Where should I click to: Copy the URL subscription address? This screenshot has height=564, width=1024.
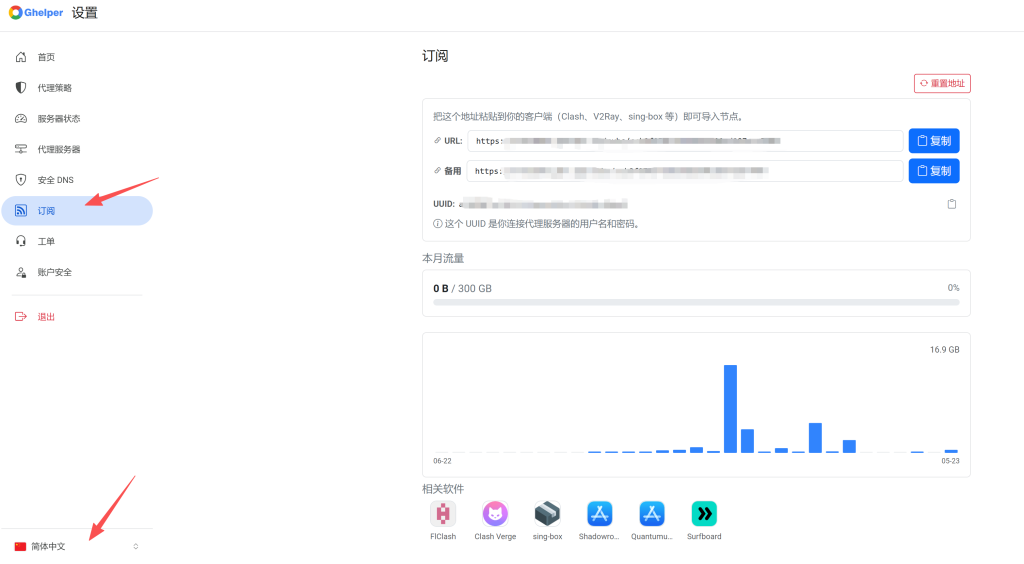click(934, 140)
